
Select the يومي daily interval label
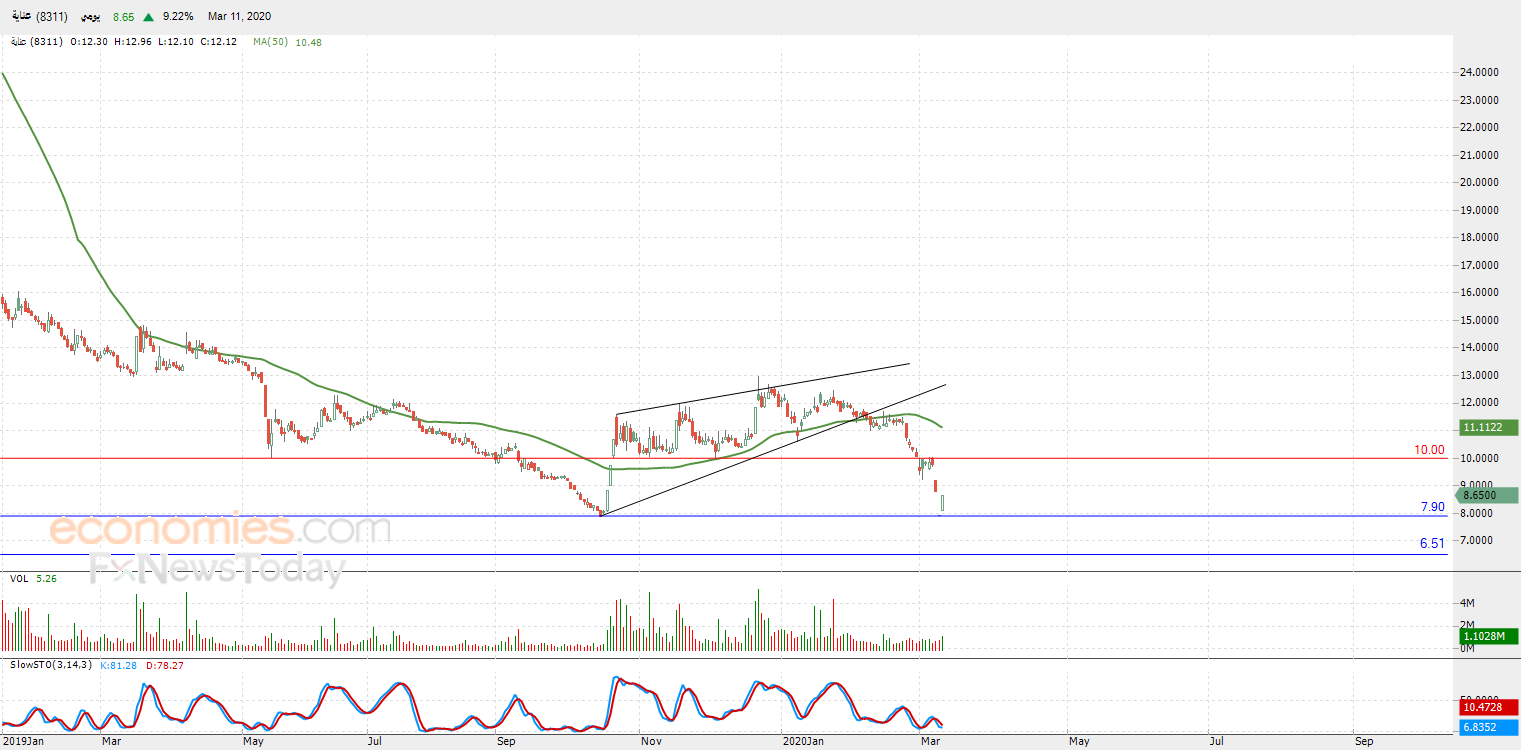(x=91, y=17)
